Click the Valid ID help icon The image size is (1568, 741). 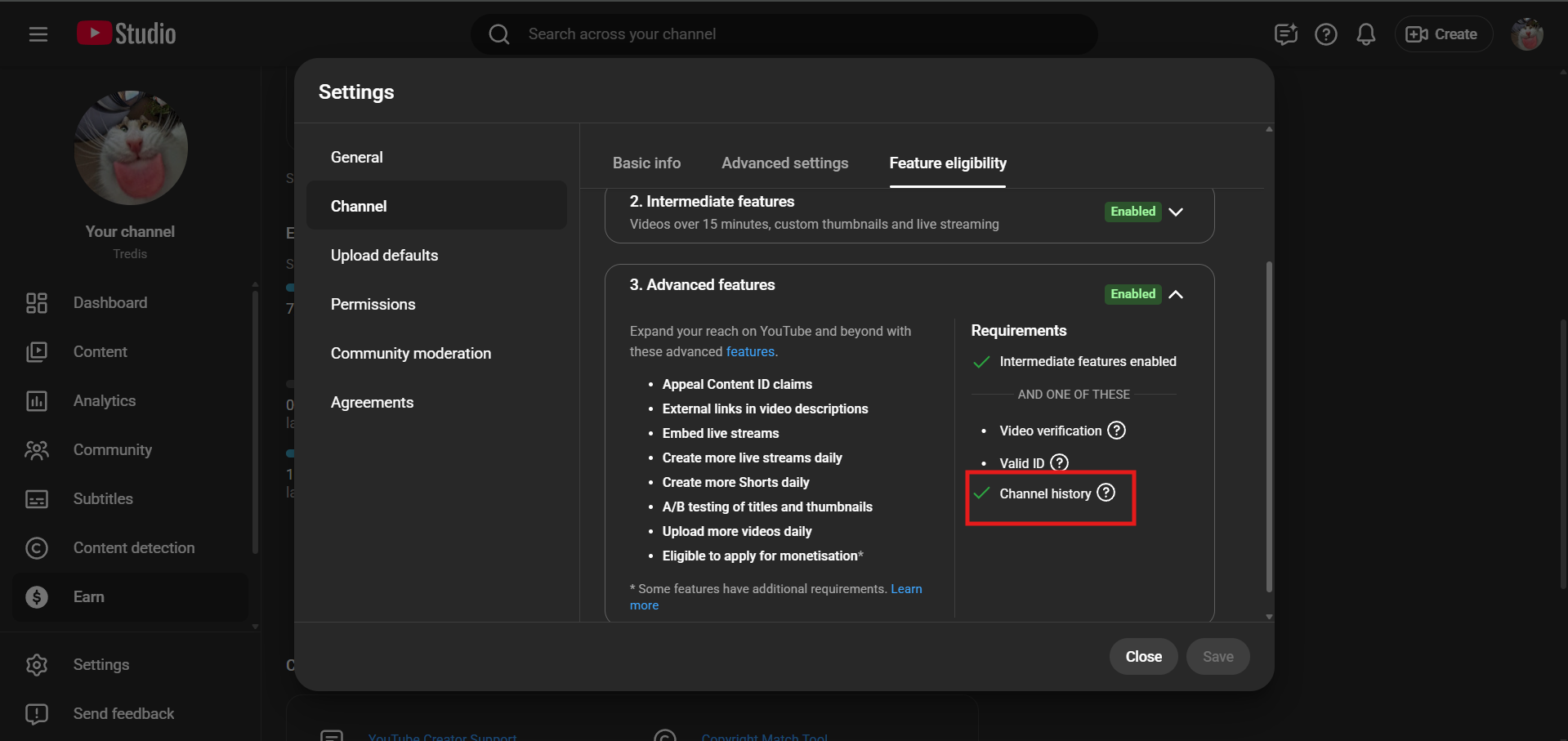pyautogui.click(x=1059, y=463)
